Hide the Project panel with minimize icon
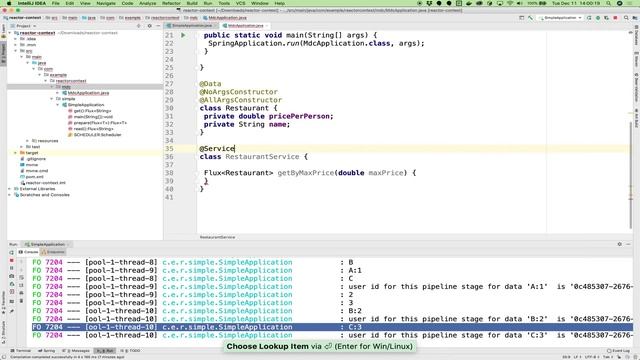 (158, 26)
